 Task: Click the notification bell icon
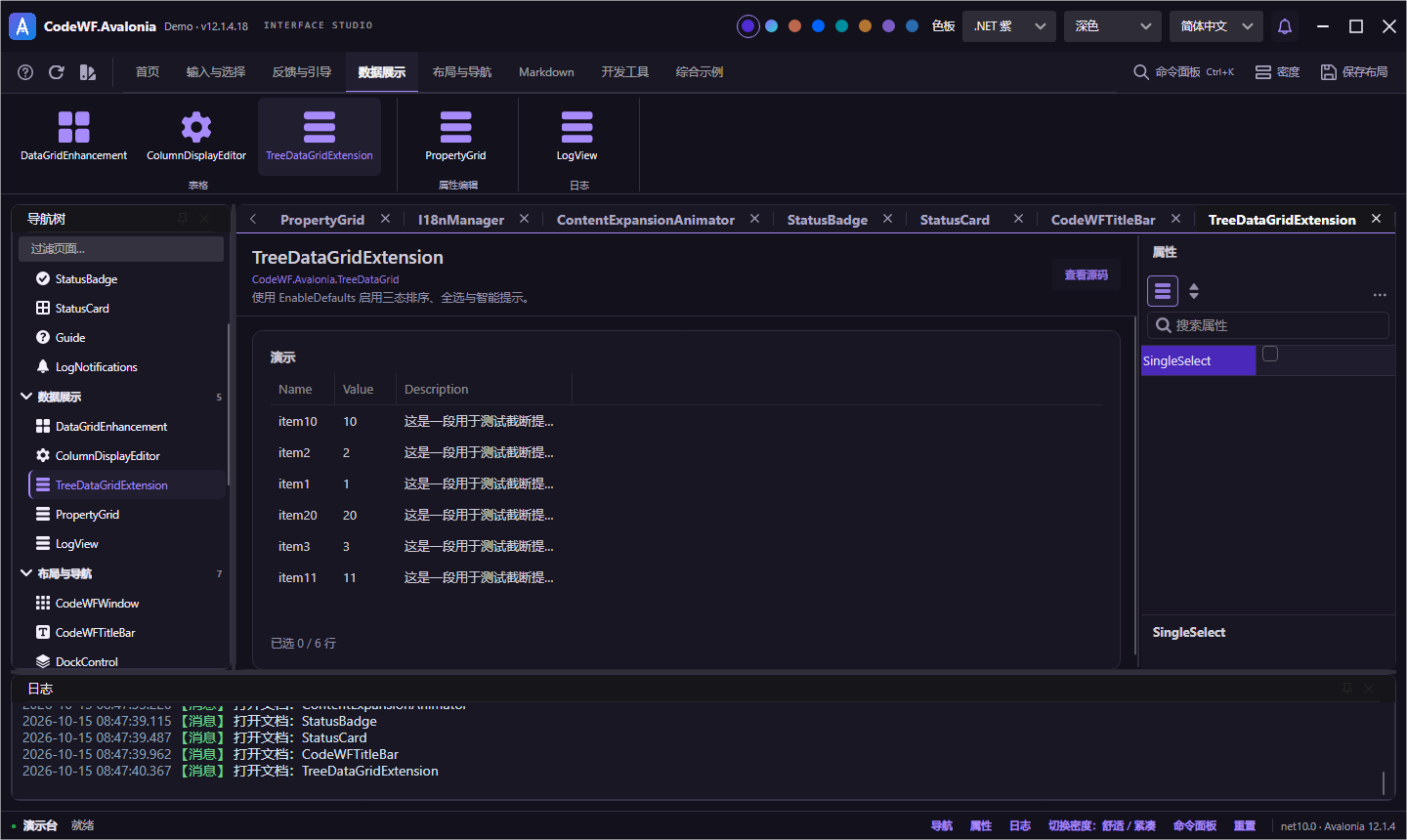pos(1285,26)
